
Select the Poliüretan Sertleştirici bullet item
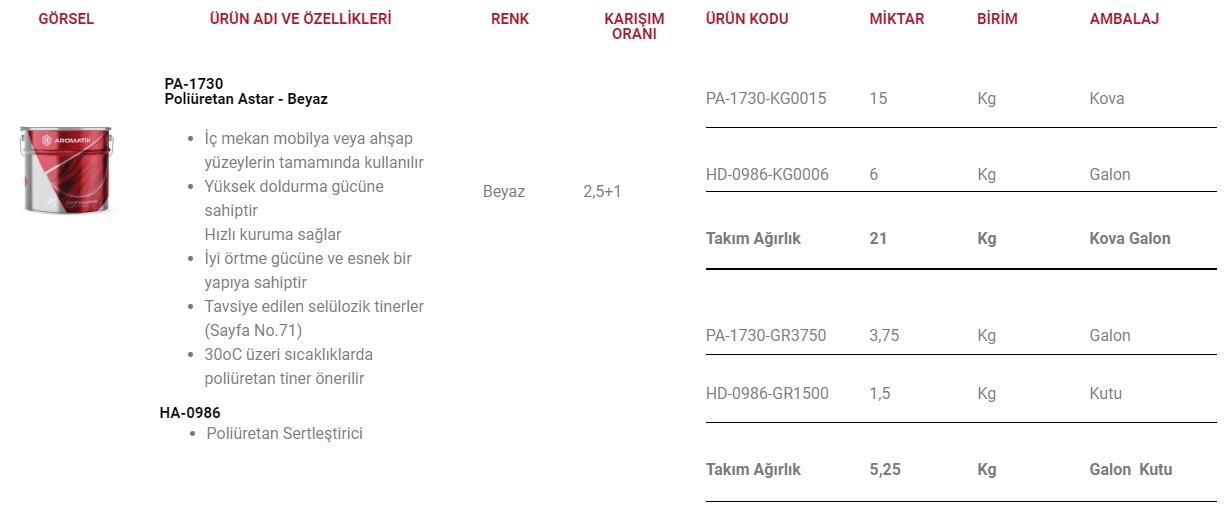click(284, 434)
